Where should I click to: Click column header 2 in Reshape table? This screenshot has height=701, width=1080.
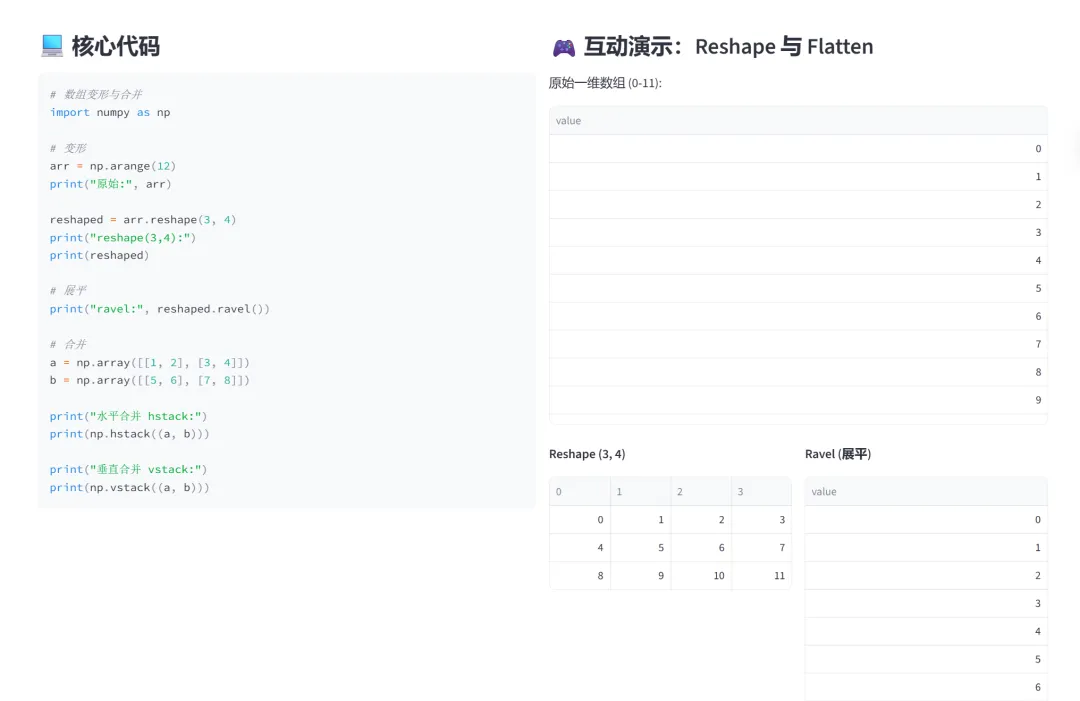point(701,492)
